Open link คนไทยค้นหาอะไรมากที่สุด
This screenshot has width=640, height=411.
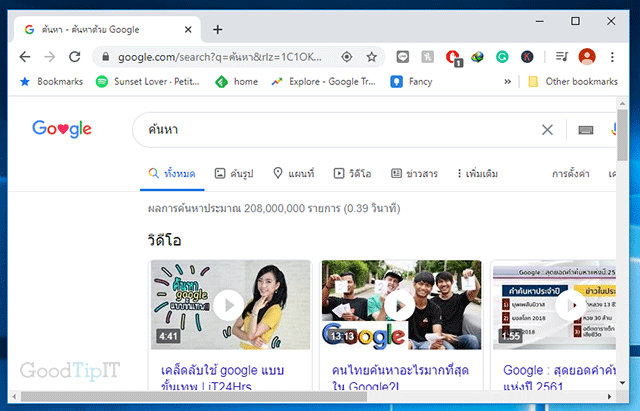click(x=400, y=378)
